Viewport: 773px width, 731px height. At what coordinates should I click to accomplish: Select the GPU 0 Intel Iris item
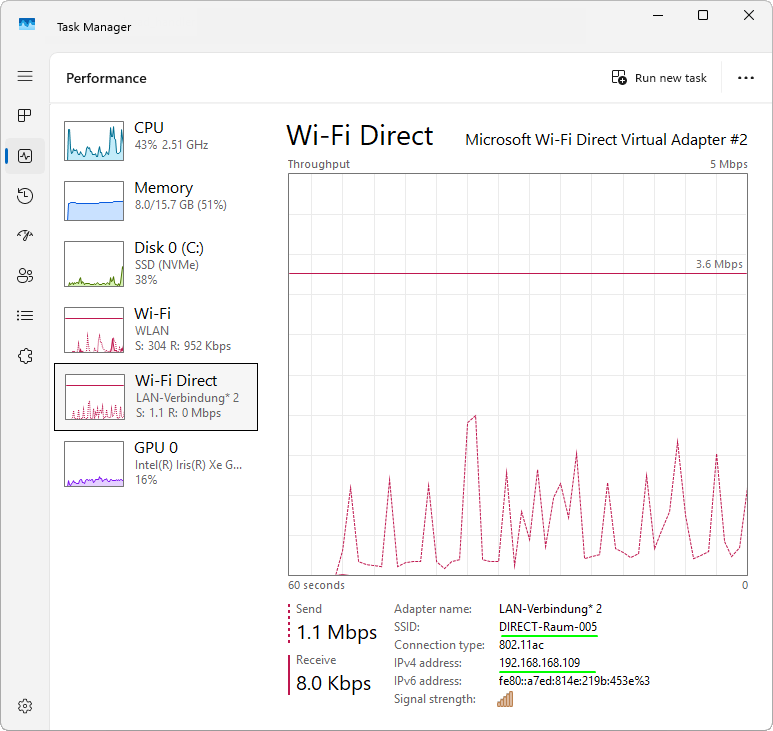[x=156, y=464]
